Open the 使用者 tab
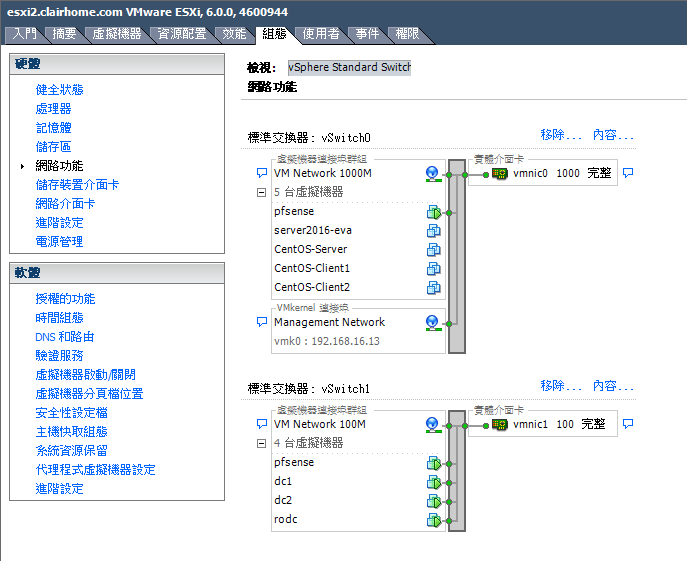 click(321, 34)
